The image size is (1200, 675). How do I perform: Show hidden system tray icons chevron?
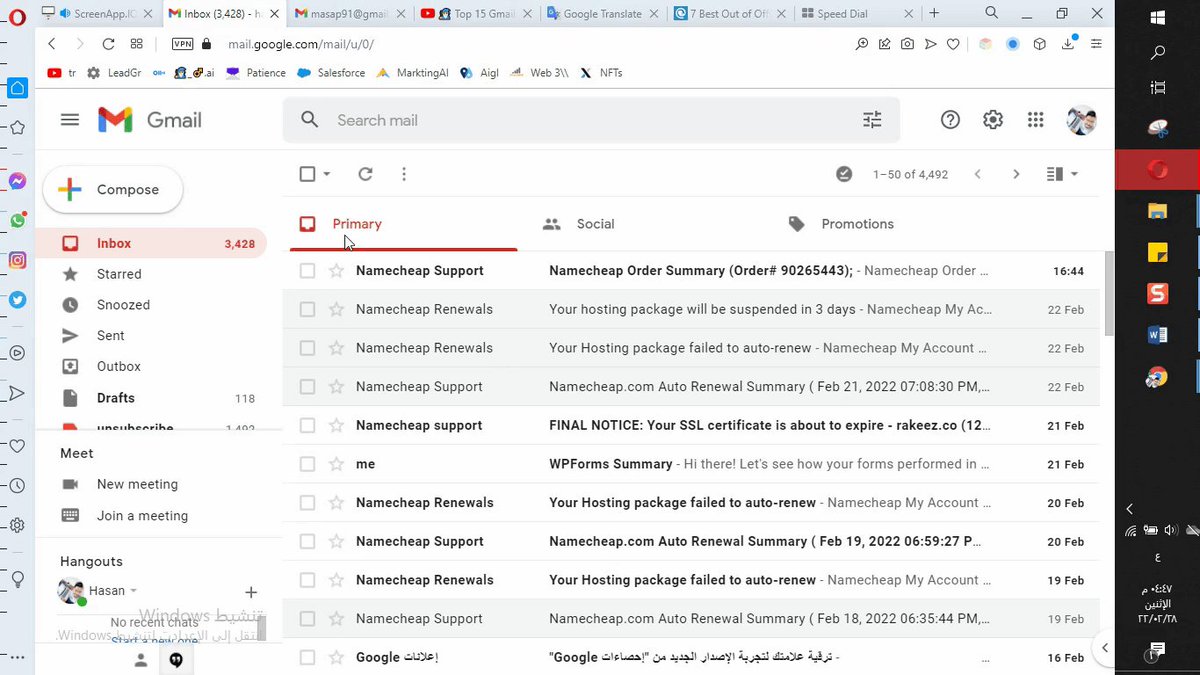click(x=1130, y=509)
